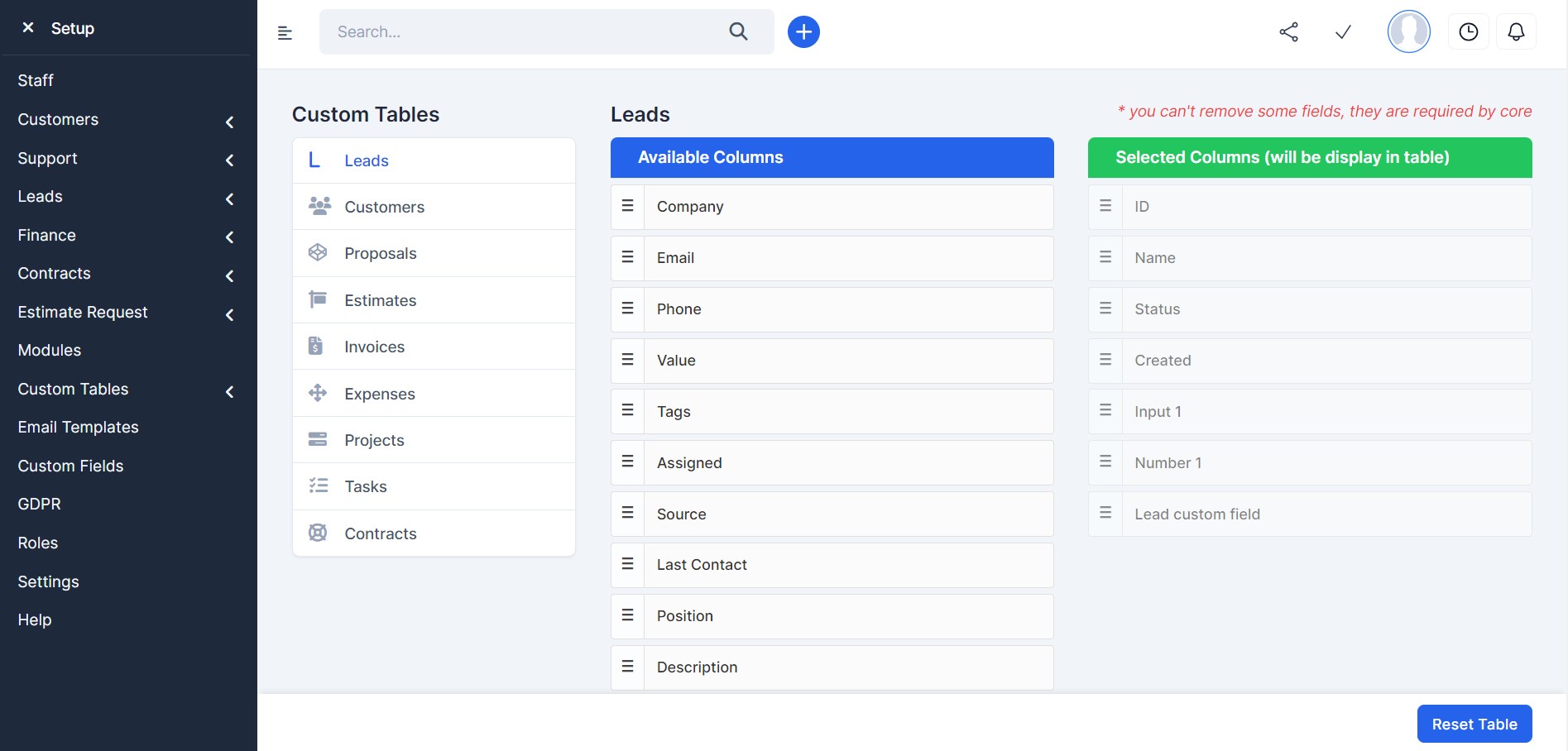Select GDPR in the sidebar
1568x751 pixels.
coord(39,504)
